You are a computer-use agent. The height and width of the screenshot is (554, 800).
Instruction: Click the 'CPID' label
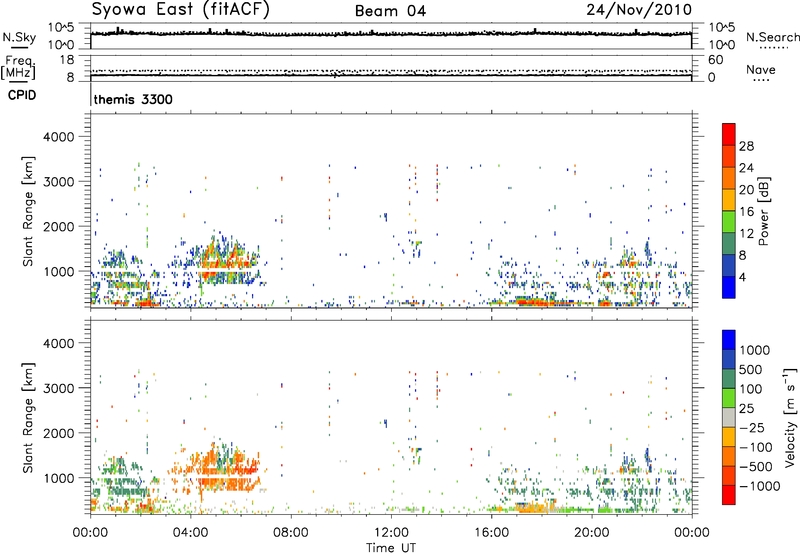click(x=22, y=95)
